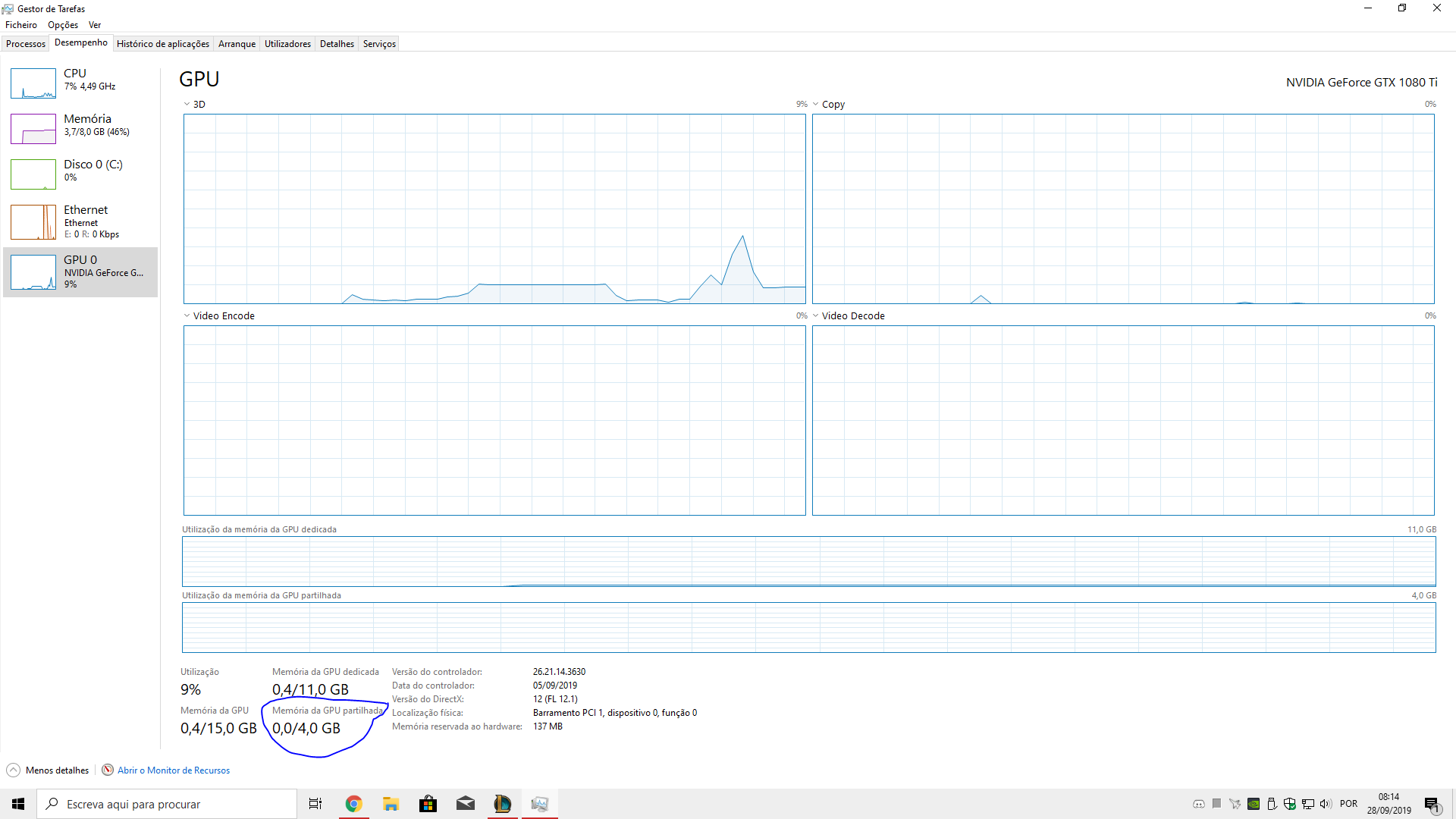Click the Gestor de Tarefas title icon
Viewport: 1456px width, 819px height.
click(x=8, y=9)
